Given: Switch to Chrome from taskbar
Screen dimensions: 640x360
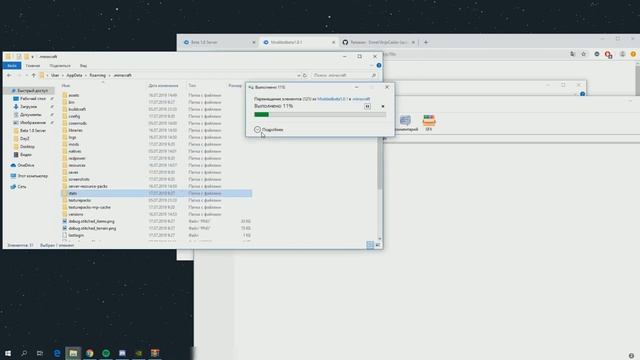Looking at the screenshot, I should [90, 353].
